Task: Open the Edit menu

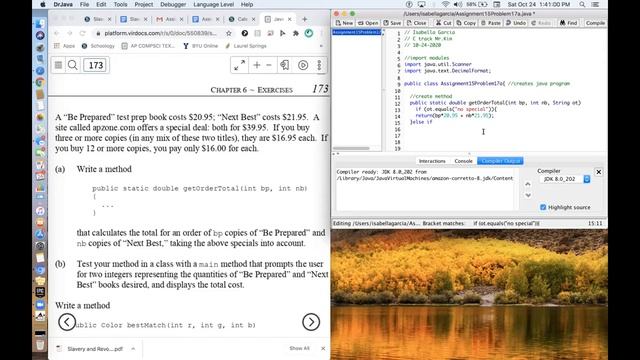Action: (101, 4)
